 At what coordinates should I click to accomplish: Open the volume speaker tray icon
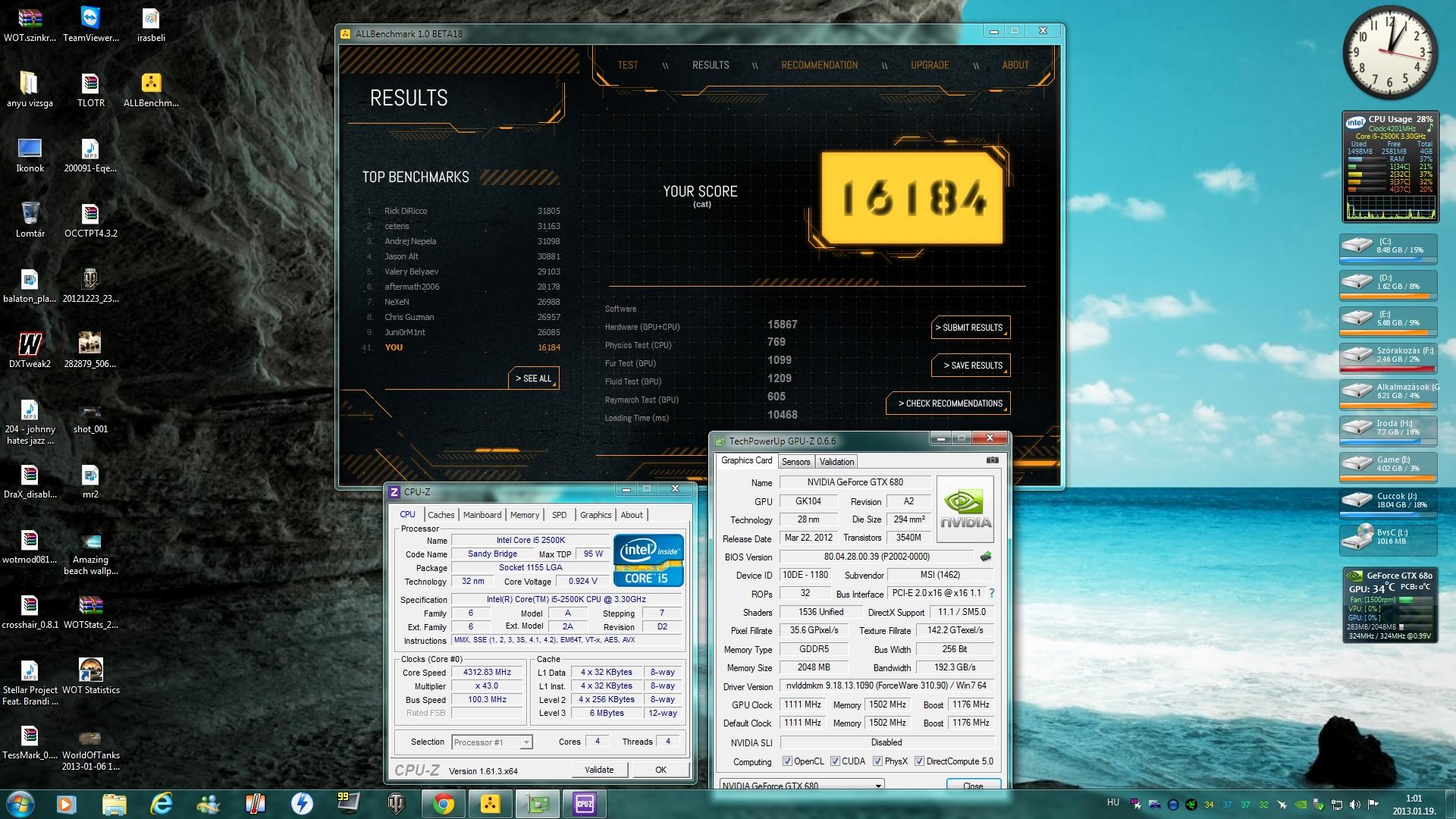(1355, 805)
